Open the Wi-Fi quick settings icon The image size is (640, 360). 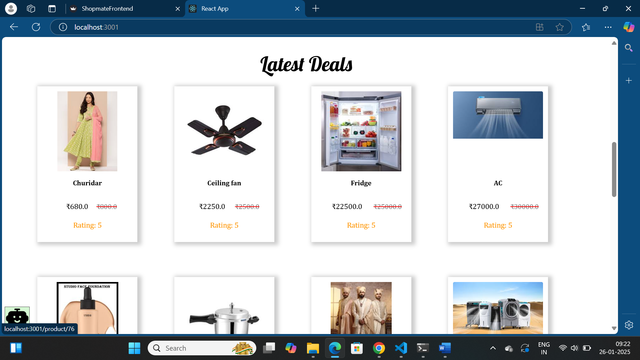pyautogui.click(x=562, y=348)
